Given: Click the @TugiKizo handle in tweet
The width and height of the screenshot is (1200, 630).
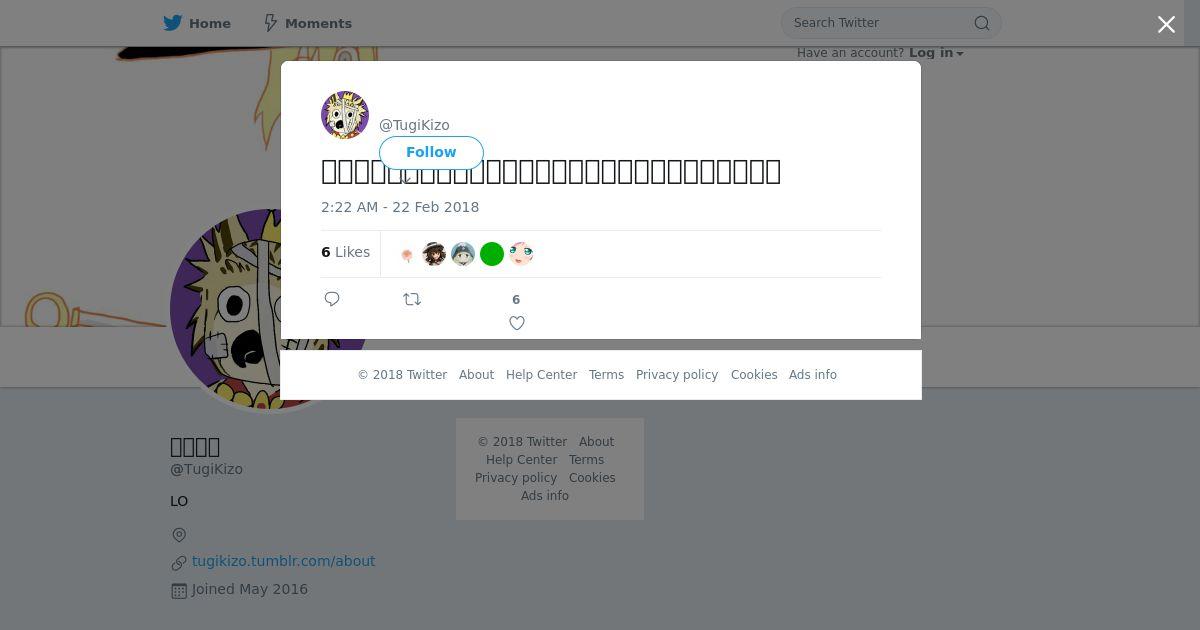Looking at the screenshot, I should (414, 125).
